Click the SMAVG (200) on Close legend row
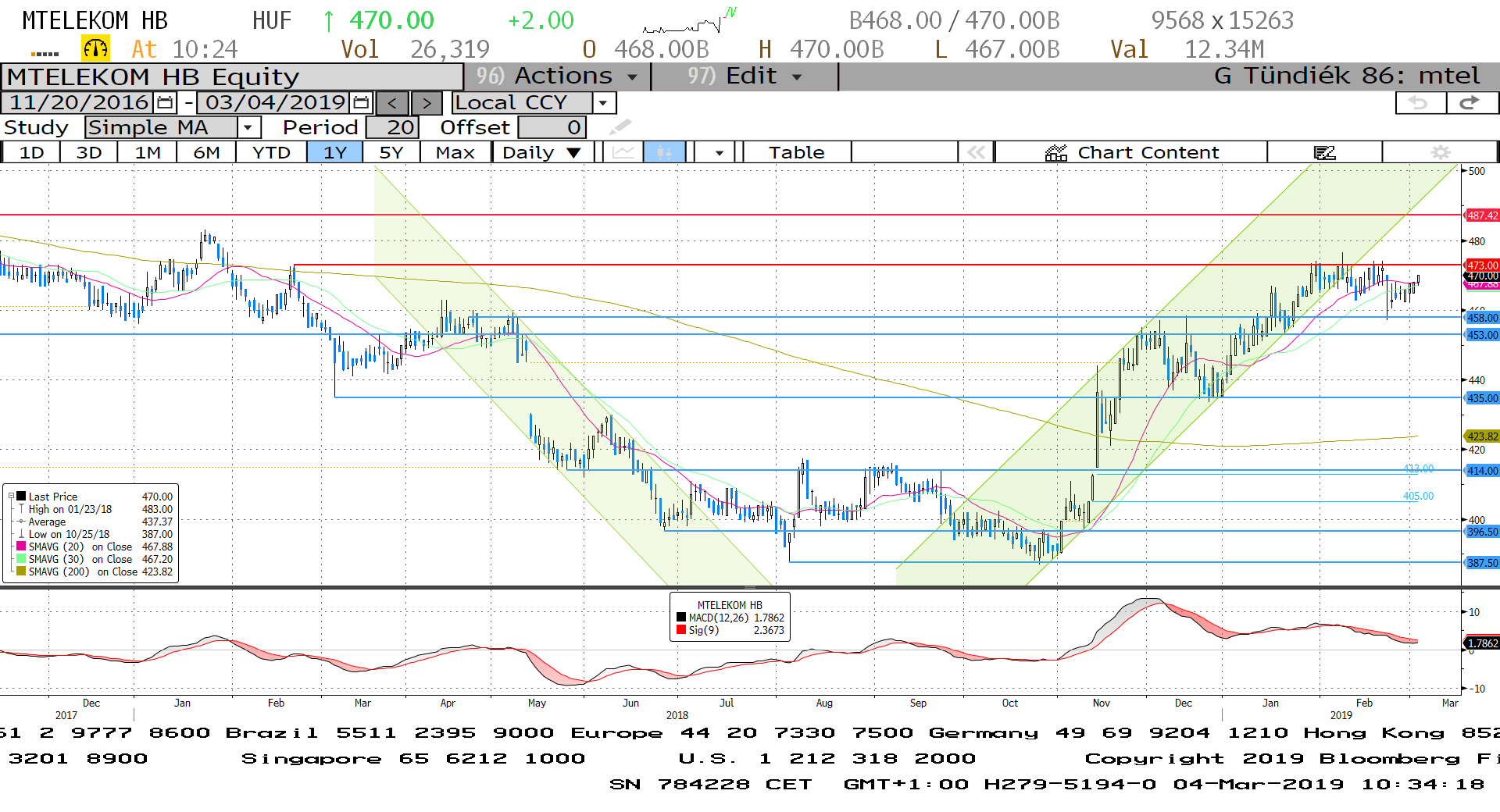Viewport: 1500px width, 812px height. pyautogui.click(x=95, y=572)
